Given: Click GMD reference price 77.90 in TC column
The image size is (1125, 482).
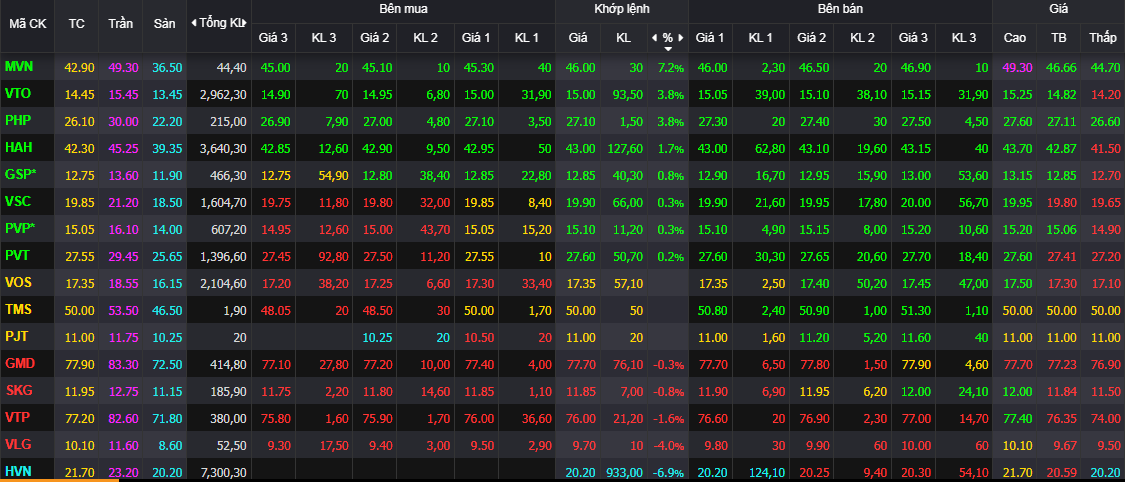Looking at the screenshot, I should pyautogui.click(x=79, y=364).
